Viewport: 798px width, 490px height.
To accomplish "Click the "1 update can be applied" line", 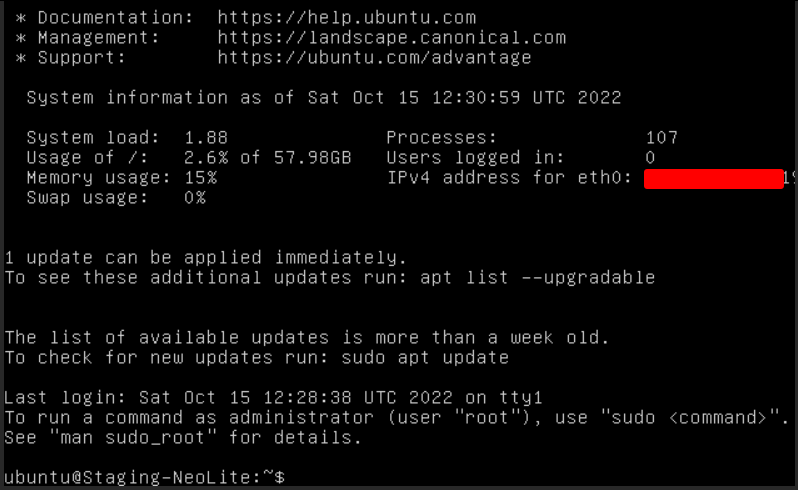I will pos(205,257).
